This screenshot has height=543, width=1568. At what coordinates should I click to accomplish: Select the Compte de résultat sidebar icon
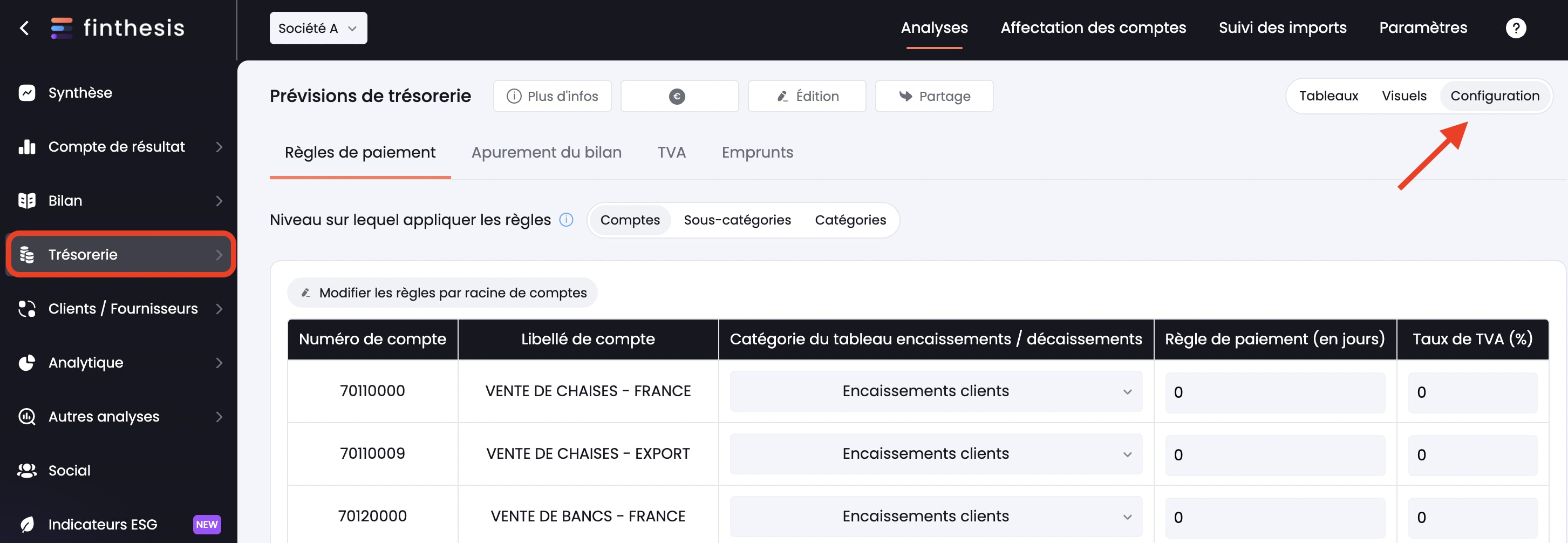27,146
